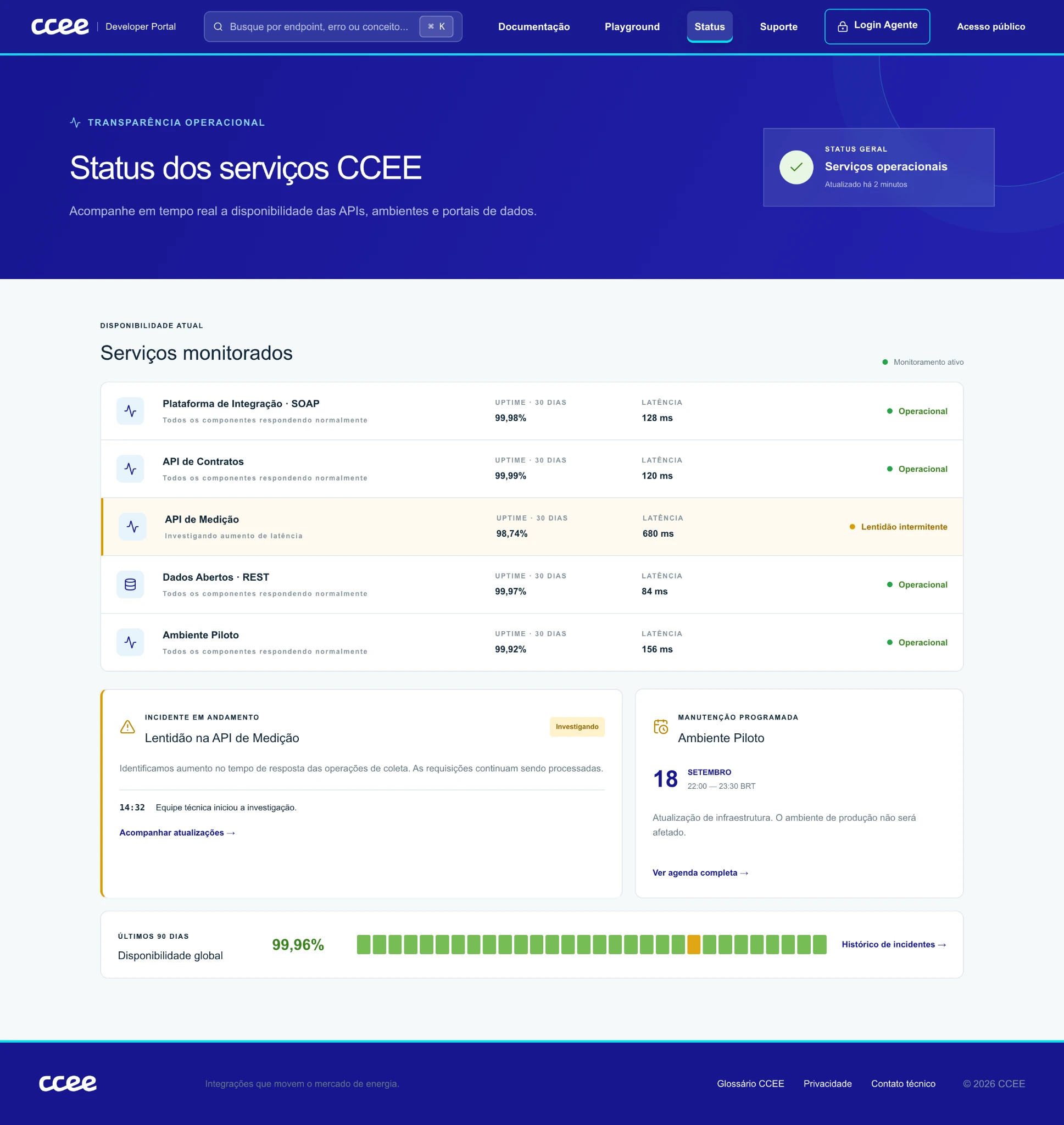Open Acompanhar atualizações link
Viewport: 1064px width, 1125px height.
177,832
